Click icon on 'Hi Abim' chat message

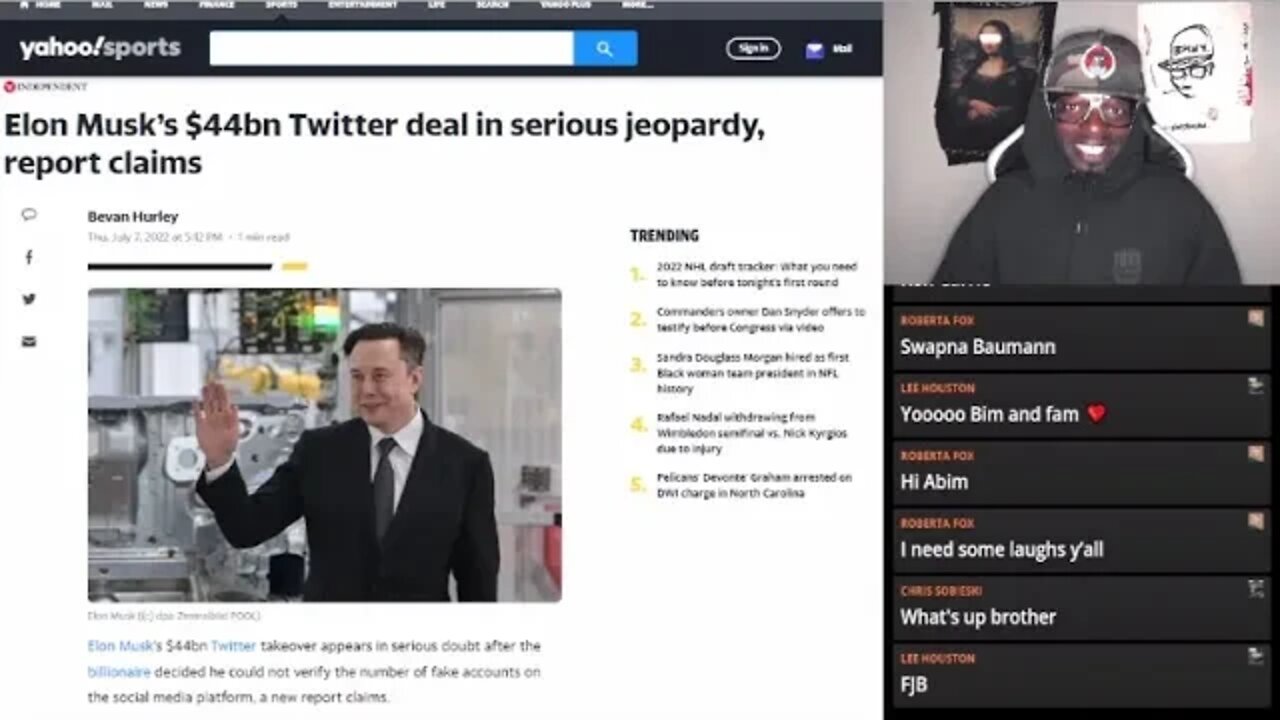(1255, 454)
